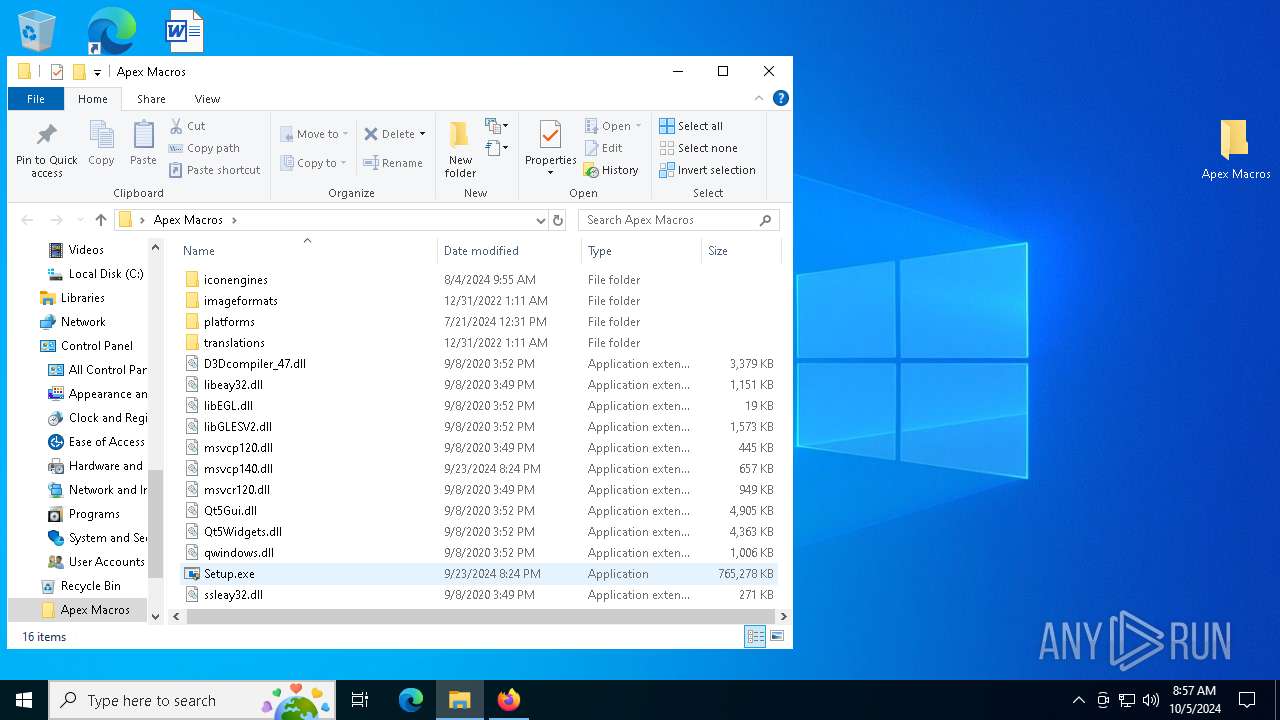Open file History

pyautogui.click(x=611, y=170)
